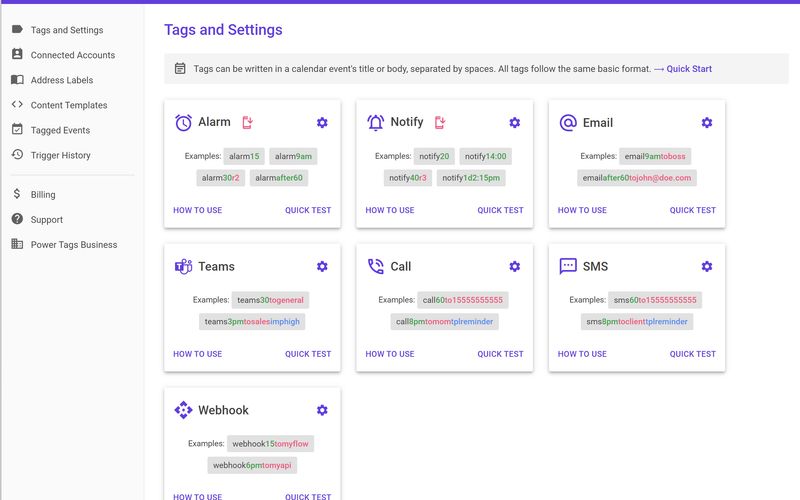Click the calendar icon in info banner

180,68
